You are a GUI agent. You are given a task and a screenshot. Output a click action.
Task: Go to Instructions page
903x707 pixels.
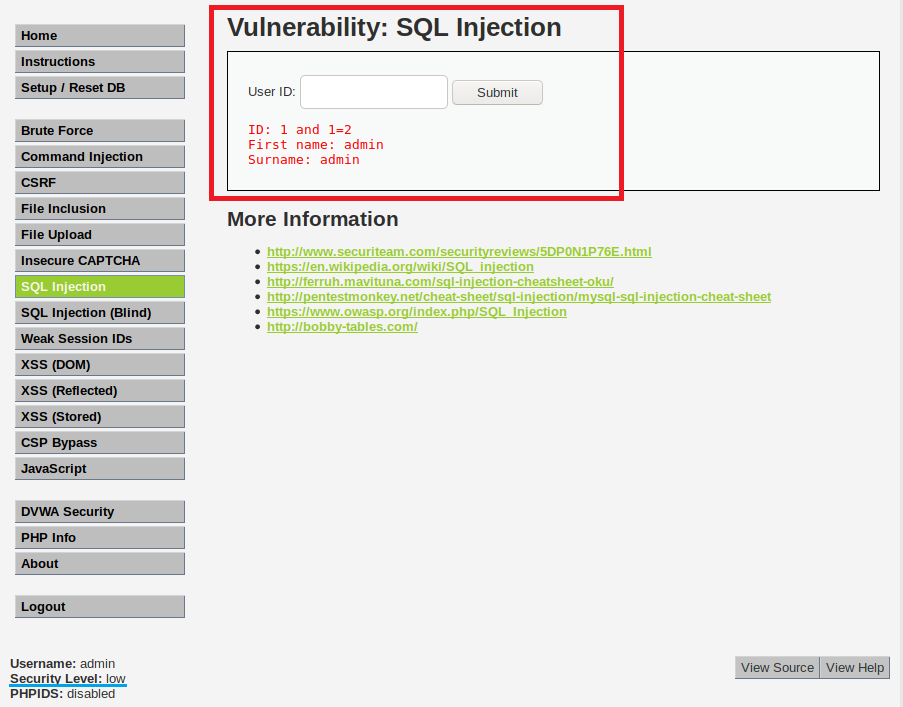pos(100,62)
